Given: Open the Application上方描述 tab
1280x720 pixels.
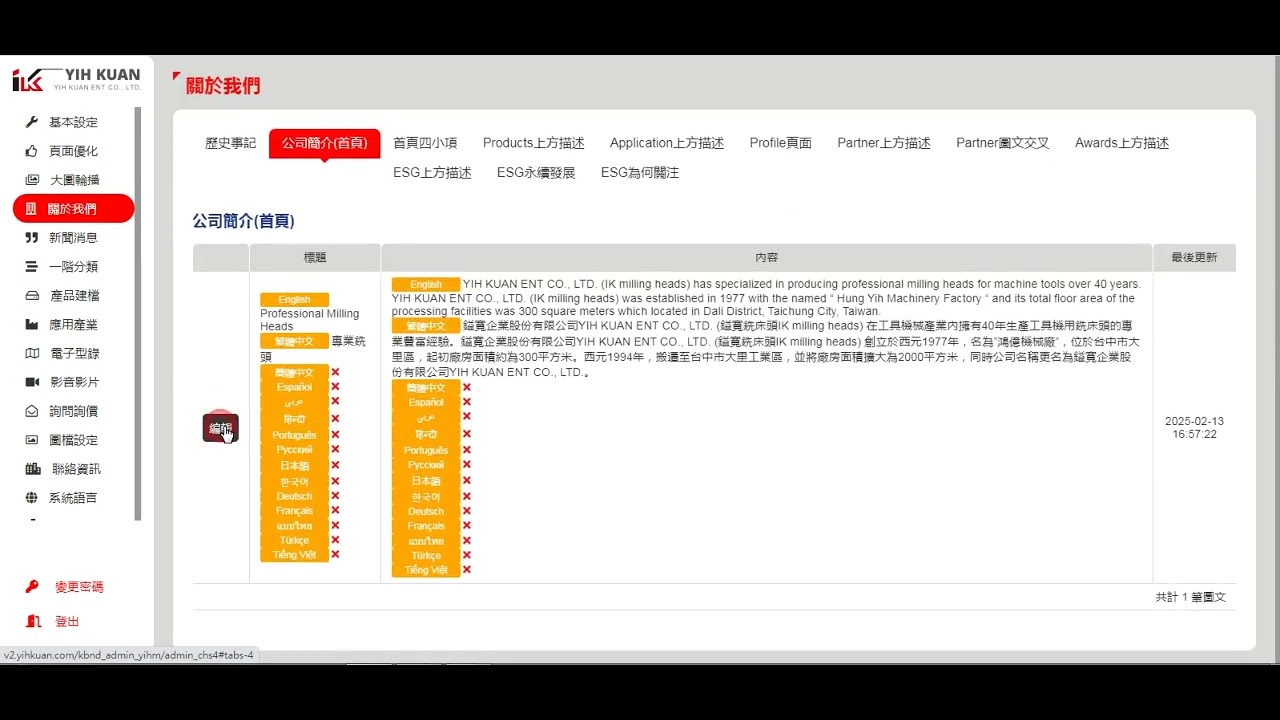Looking at the screenshot, I should pyautogui.click(x=667, y=143).
